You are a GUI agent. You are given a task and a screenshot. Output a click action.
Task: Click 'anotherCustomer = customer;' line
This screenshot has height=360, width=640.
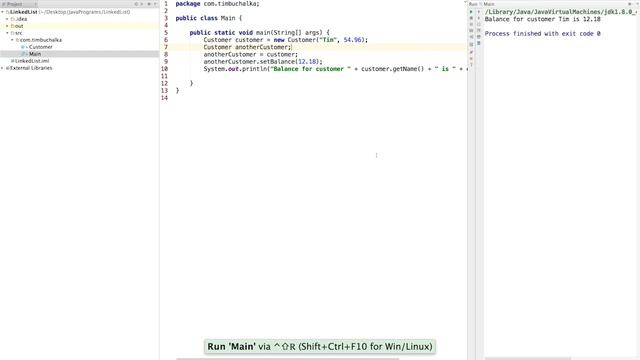251,54
